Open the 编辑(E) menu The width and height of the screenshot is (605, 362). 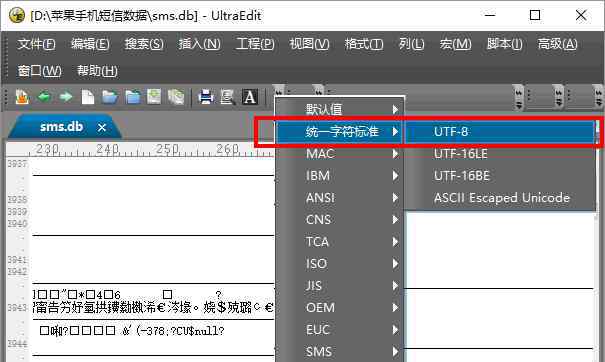coord(90,44)
